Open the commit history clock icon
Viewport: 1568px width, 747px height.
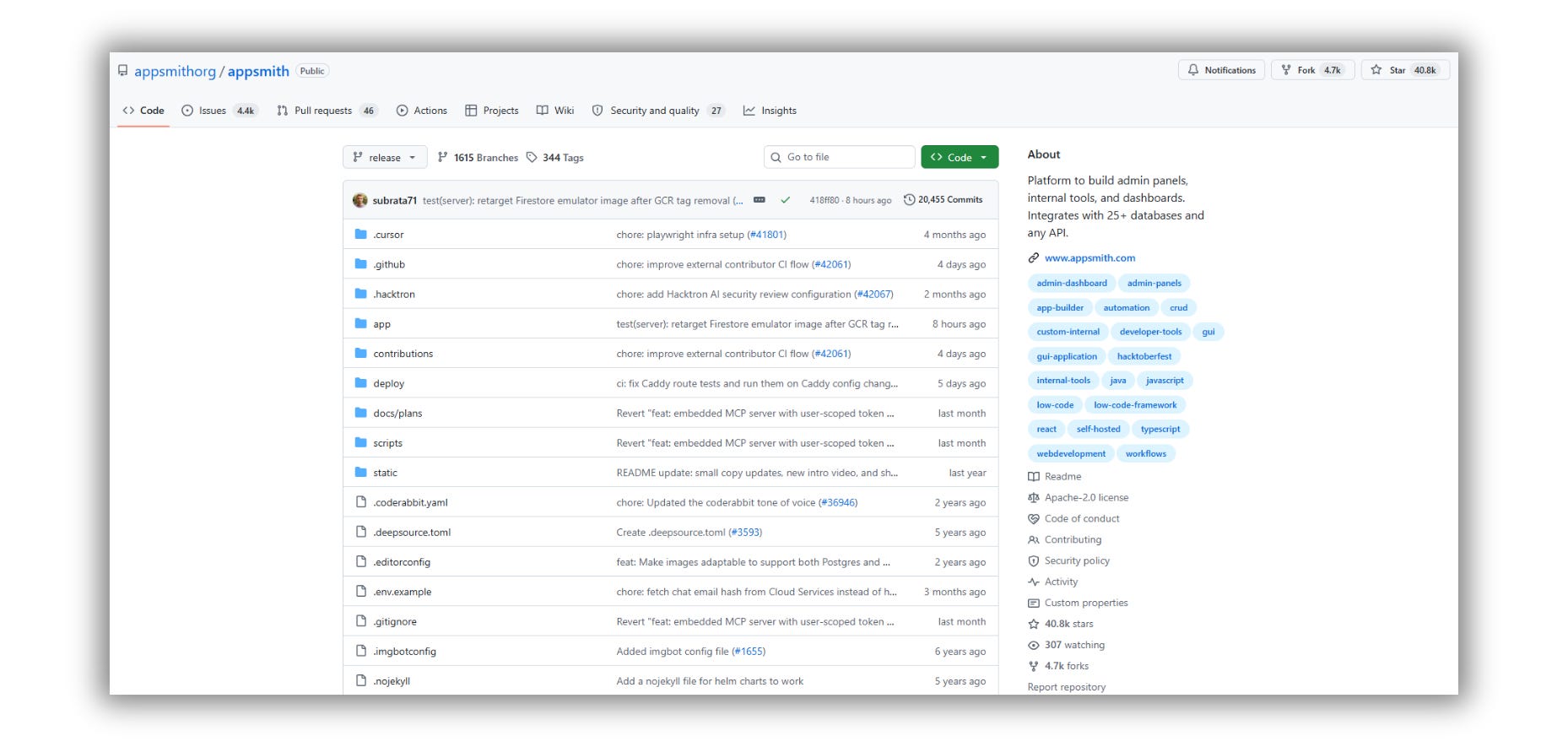point(909,200)
